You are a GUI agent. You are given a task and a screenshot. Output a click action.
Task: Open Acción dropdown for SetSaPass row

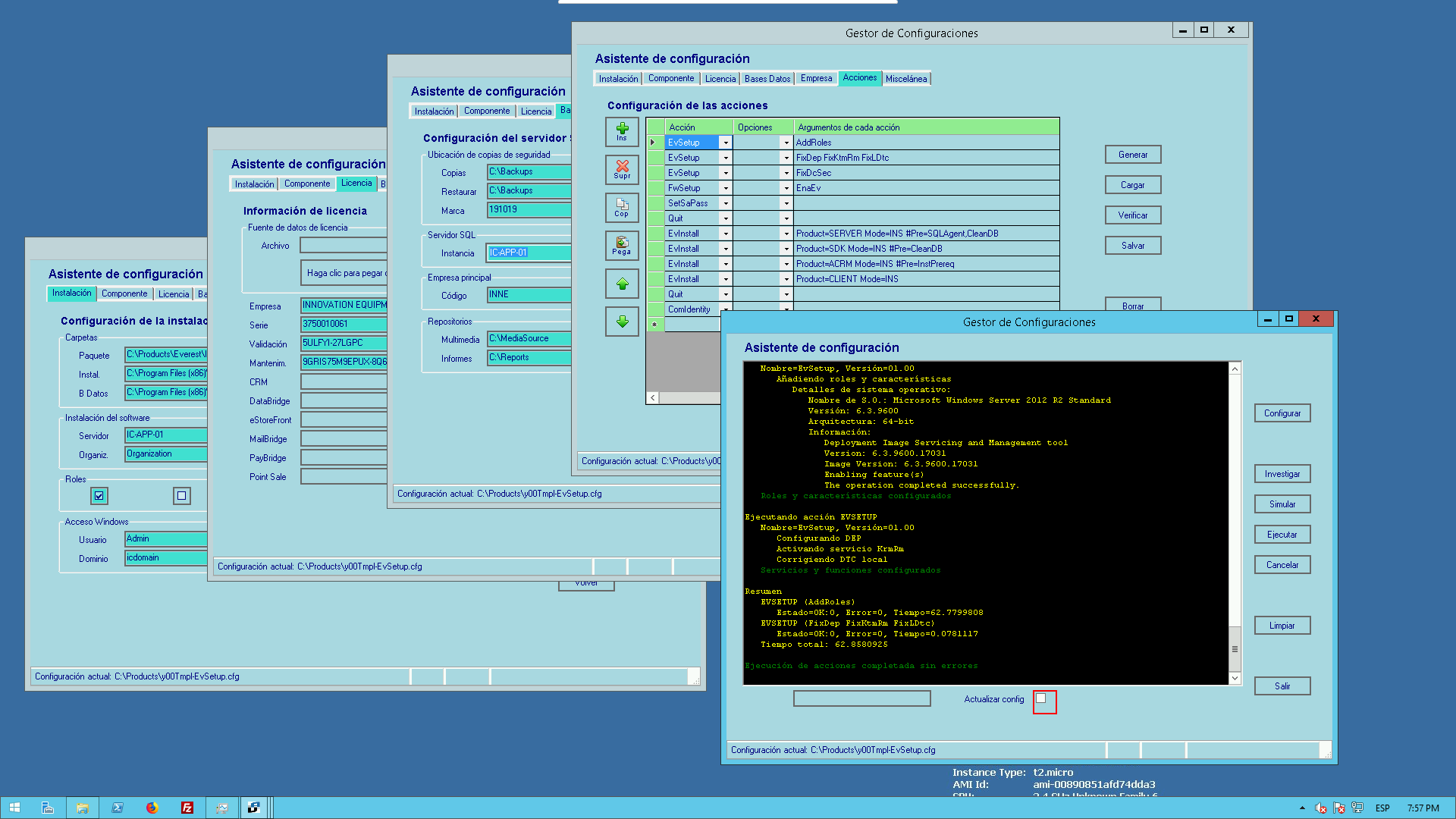click(x=726, y=203)
